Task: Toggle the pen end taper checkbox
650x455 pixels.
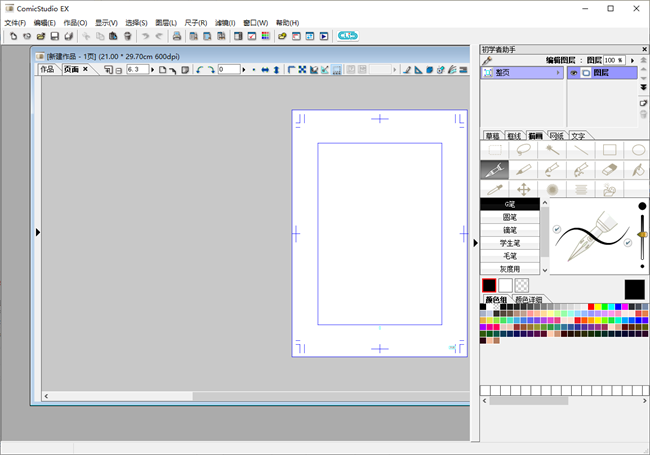Action: pos(627,242)
